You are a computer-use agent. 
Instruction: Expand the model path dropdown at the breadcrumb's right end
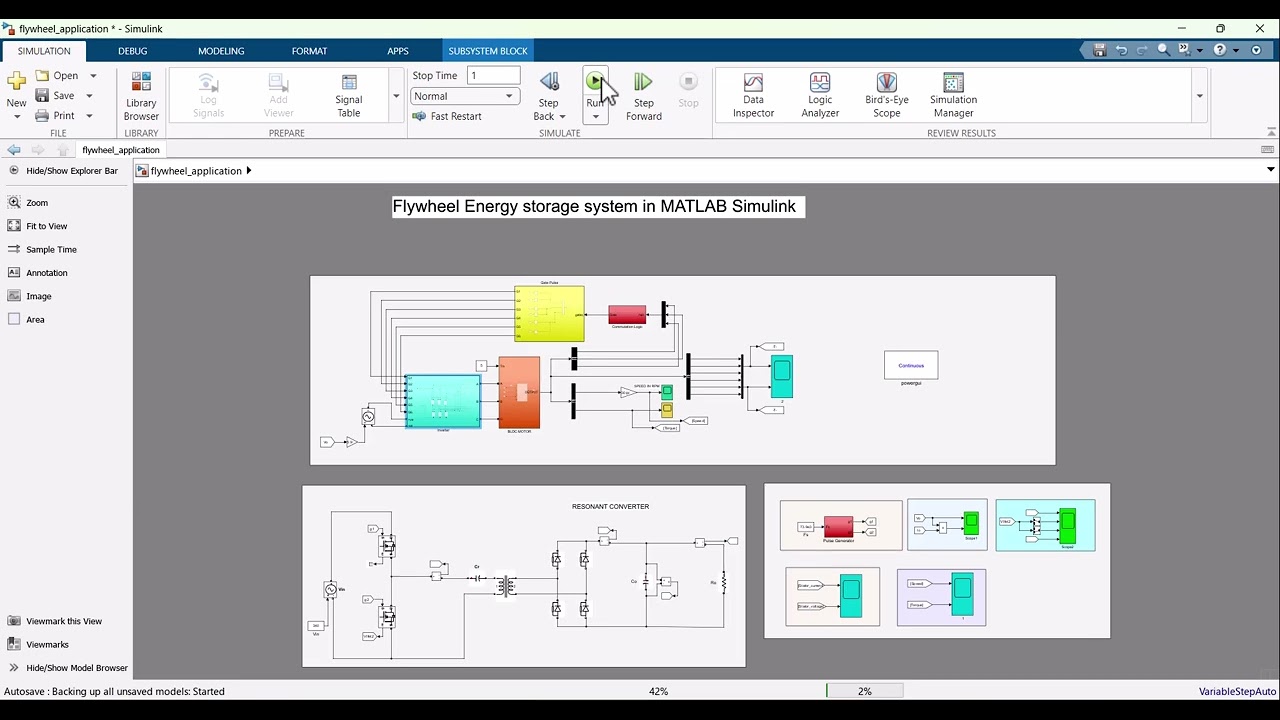click(x=1271, y=170)
